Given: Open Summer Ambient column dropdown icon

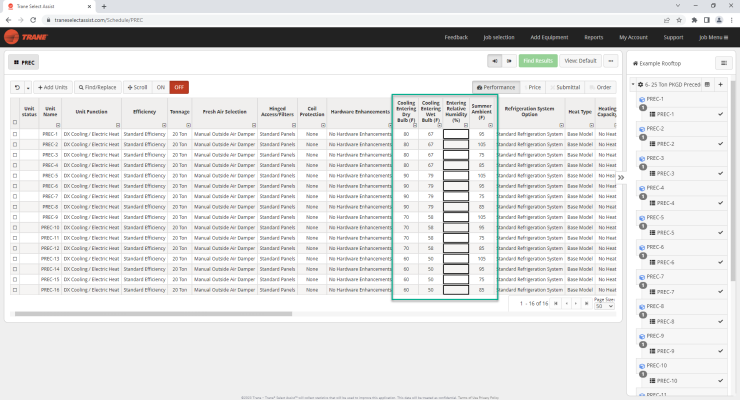Looking at the screenshot, I should click(490, 125).
